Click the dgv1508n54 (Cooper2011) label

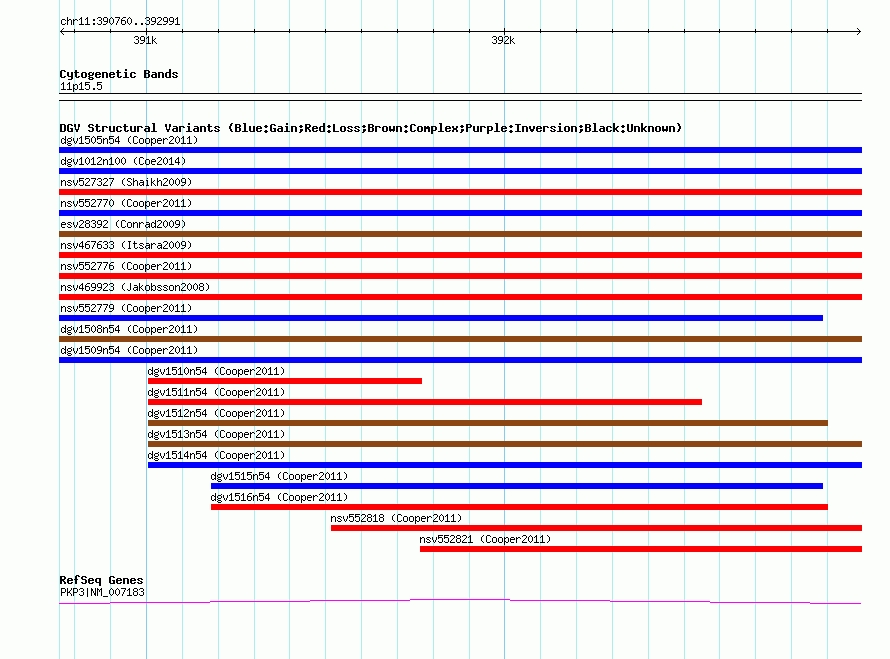129,329
